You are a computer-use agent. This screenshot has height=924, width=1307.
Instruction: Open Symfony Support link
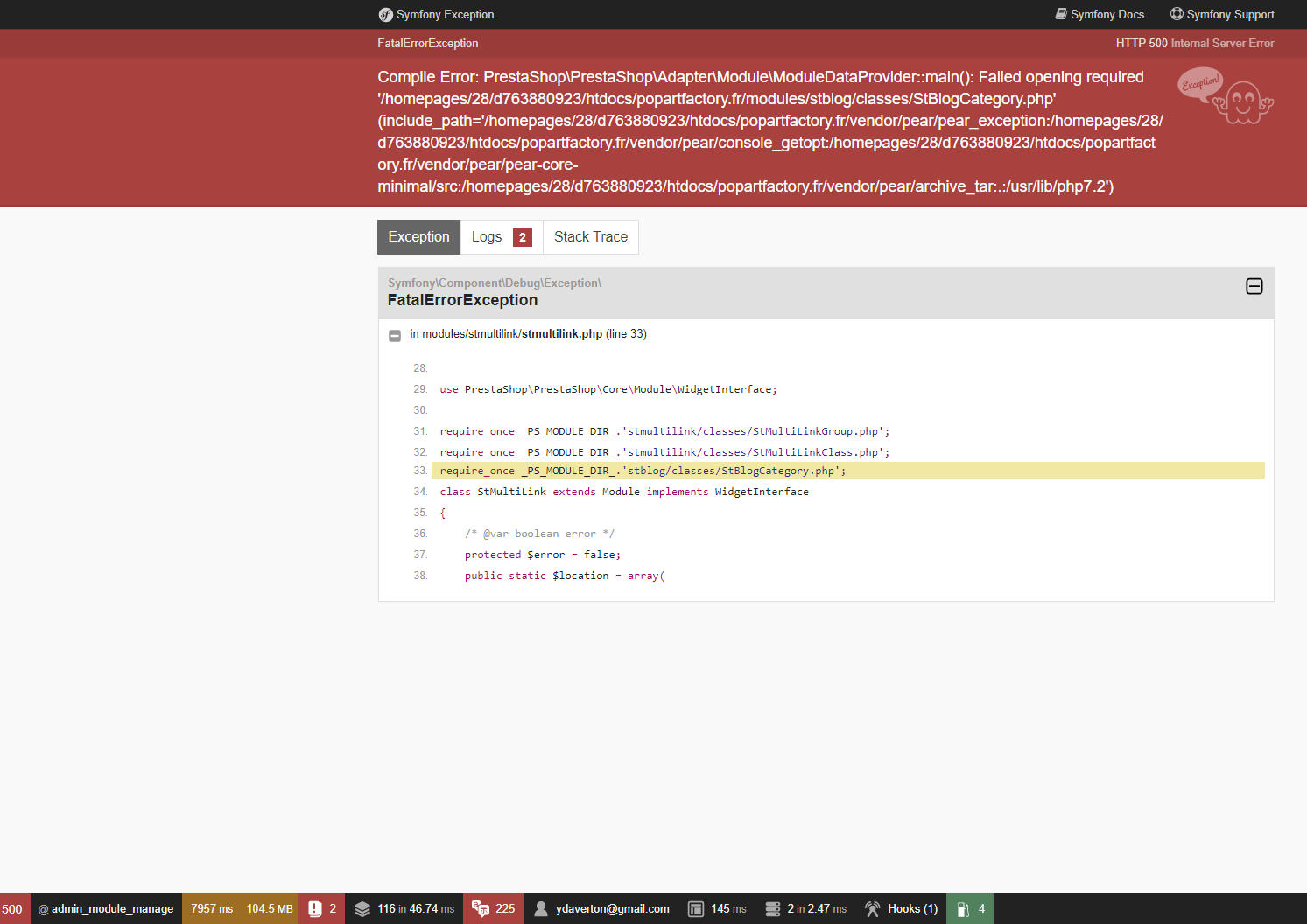[1222, 14]
